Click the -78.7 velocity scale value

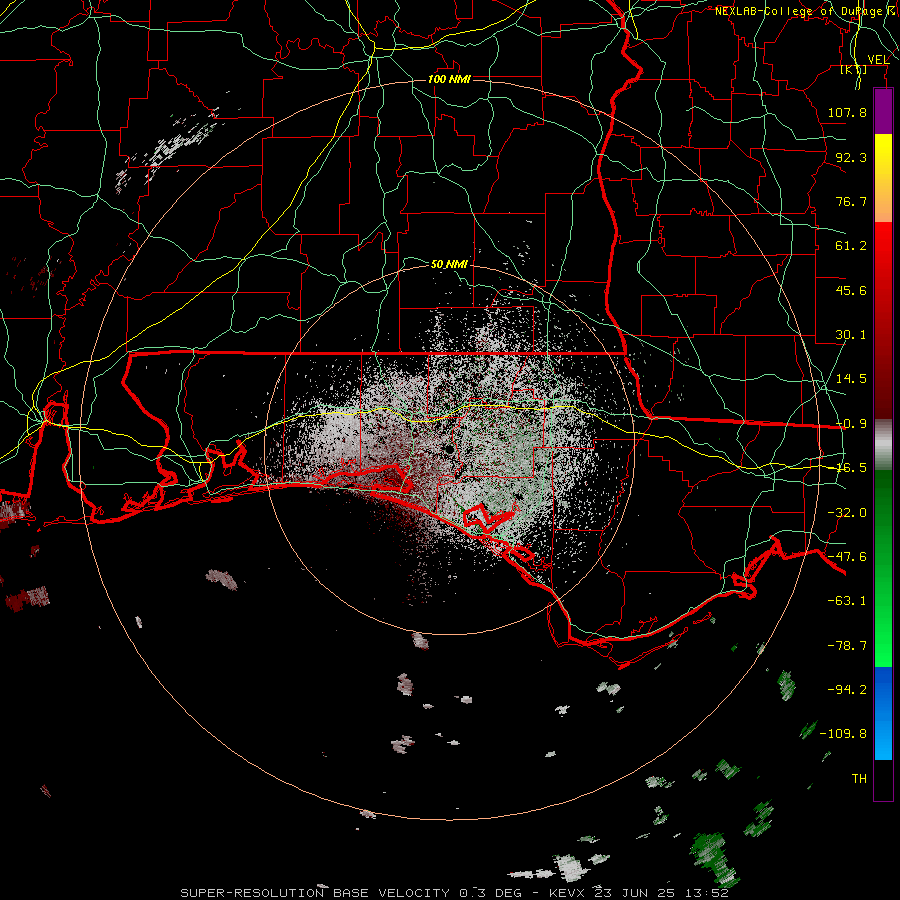click(847, 646)
